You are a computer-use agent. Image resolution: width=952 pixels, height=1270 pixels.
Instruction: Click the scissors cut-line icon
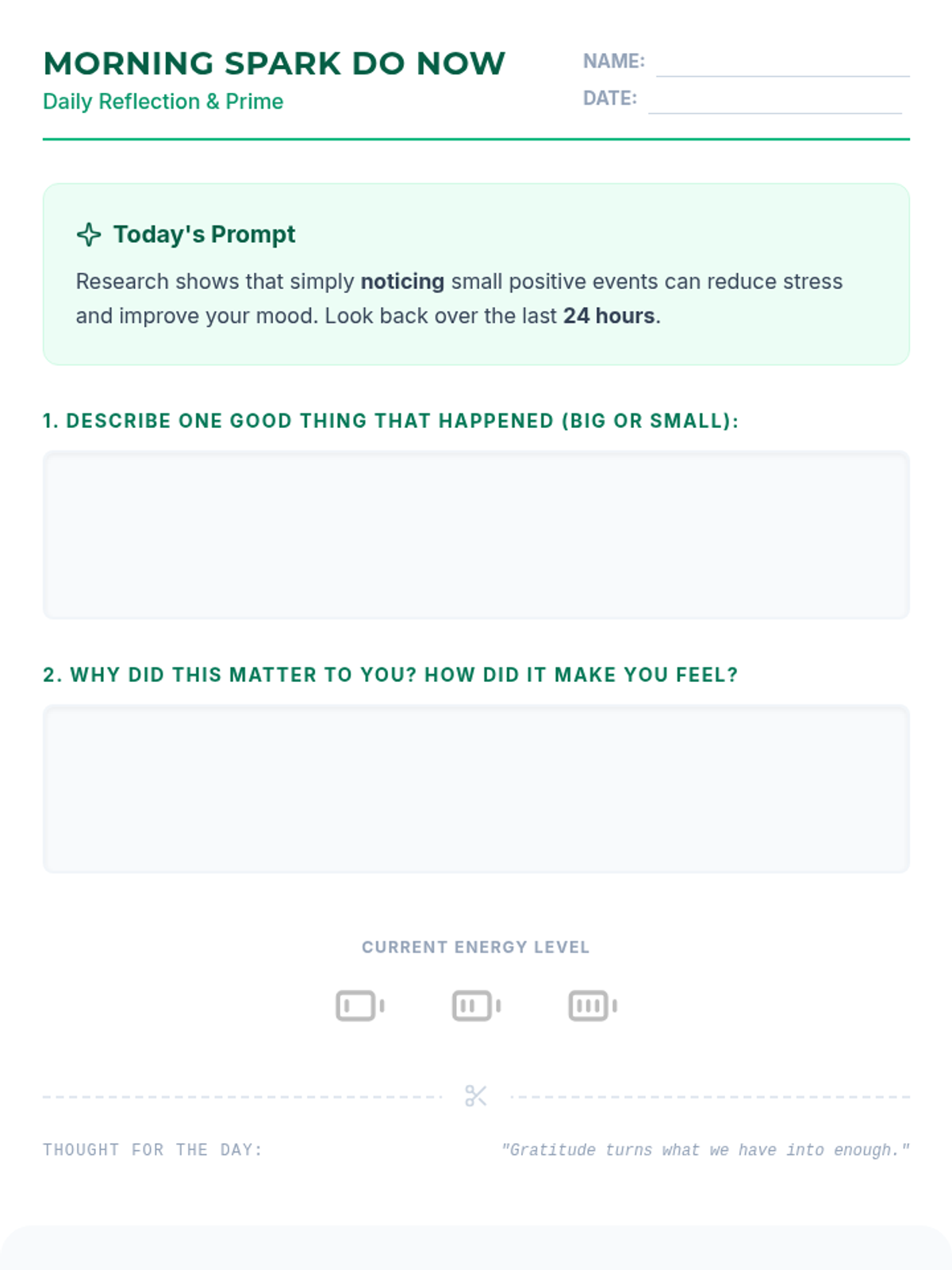coord(476,1096)
